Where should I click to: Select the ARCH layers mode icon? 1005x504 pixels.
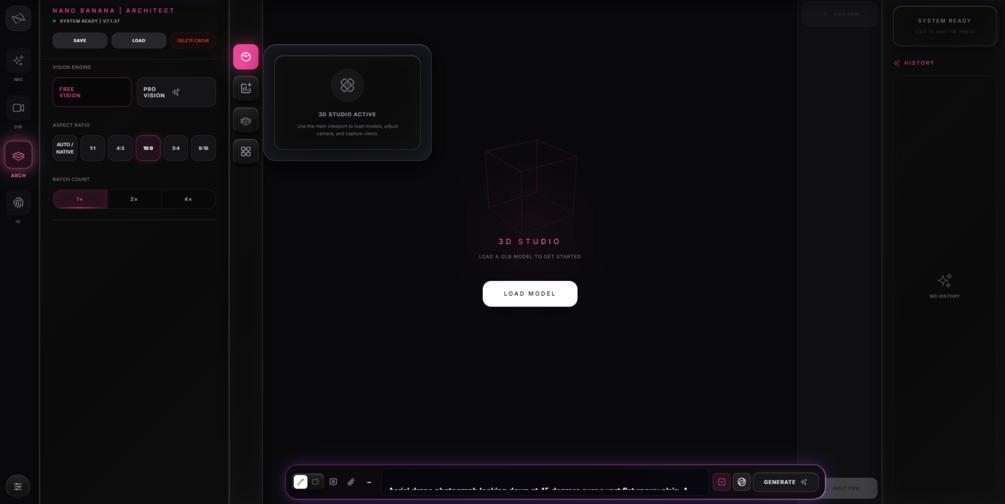point(18,155)
